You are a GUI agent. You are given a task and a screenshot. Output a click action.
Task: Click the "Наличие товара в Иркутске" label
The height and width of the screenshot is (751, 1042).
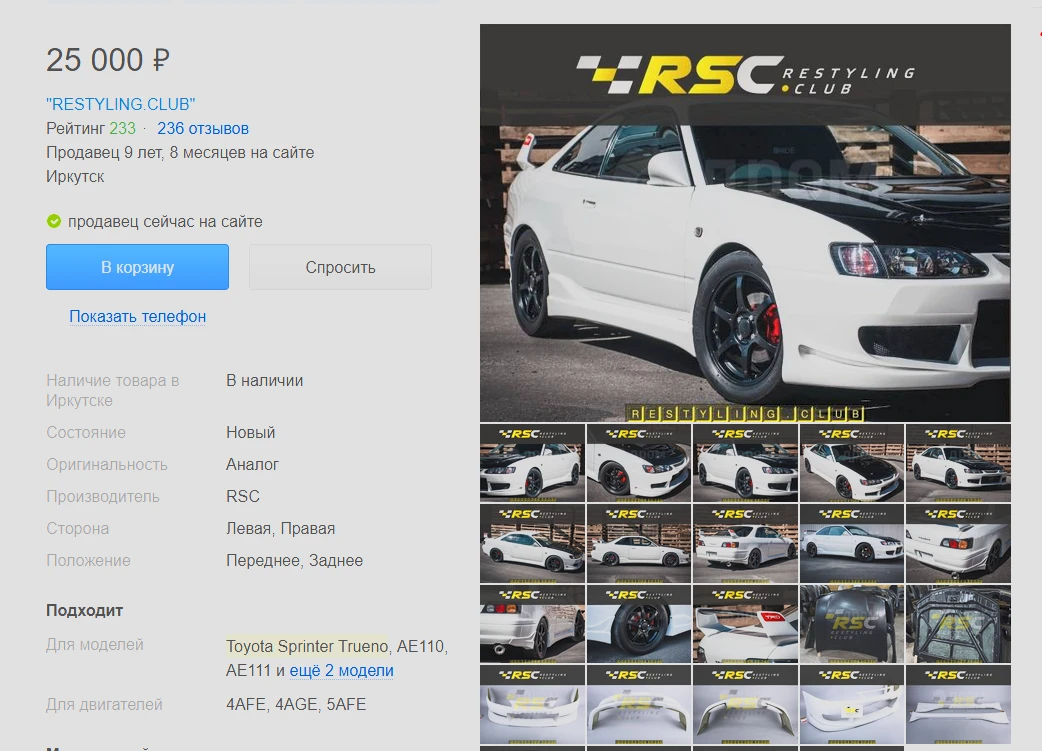(x=113, y=391)
